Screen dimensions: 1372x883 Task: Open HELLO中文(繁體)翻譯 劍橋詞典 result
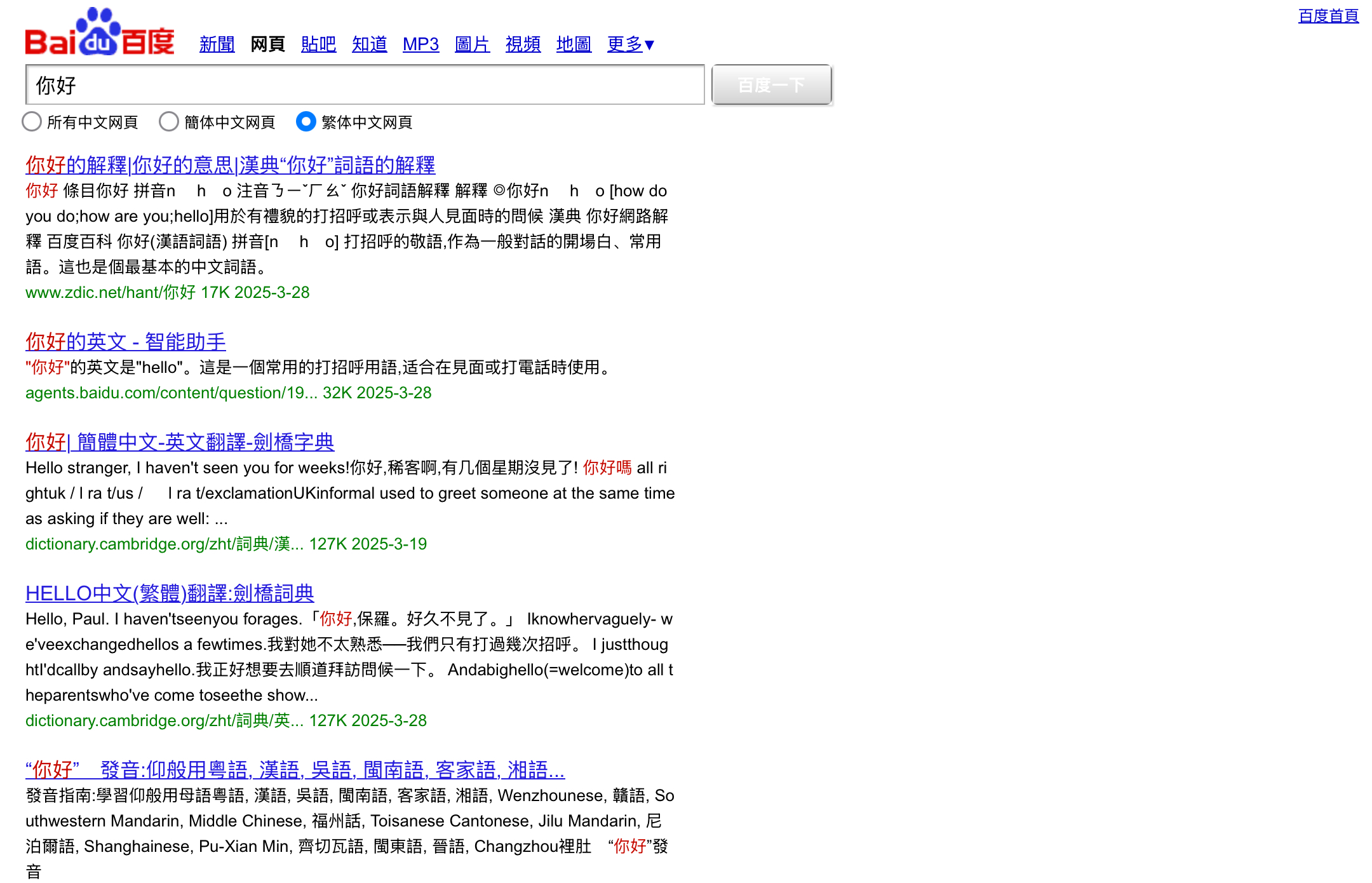coord(170,593)
